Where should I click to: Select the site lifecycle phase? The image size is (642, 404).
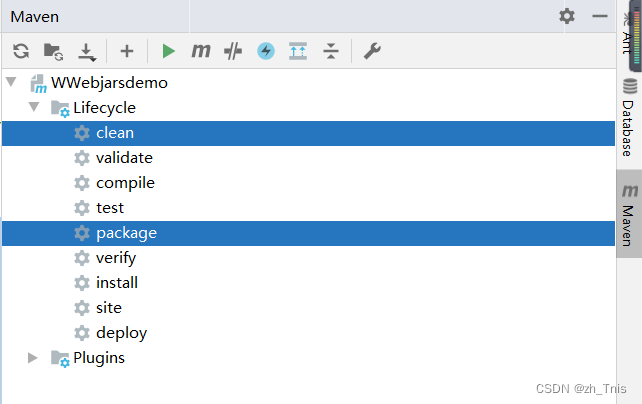pos(308,308)
